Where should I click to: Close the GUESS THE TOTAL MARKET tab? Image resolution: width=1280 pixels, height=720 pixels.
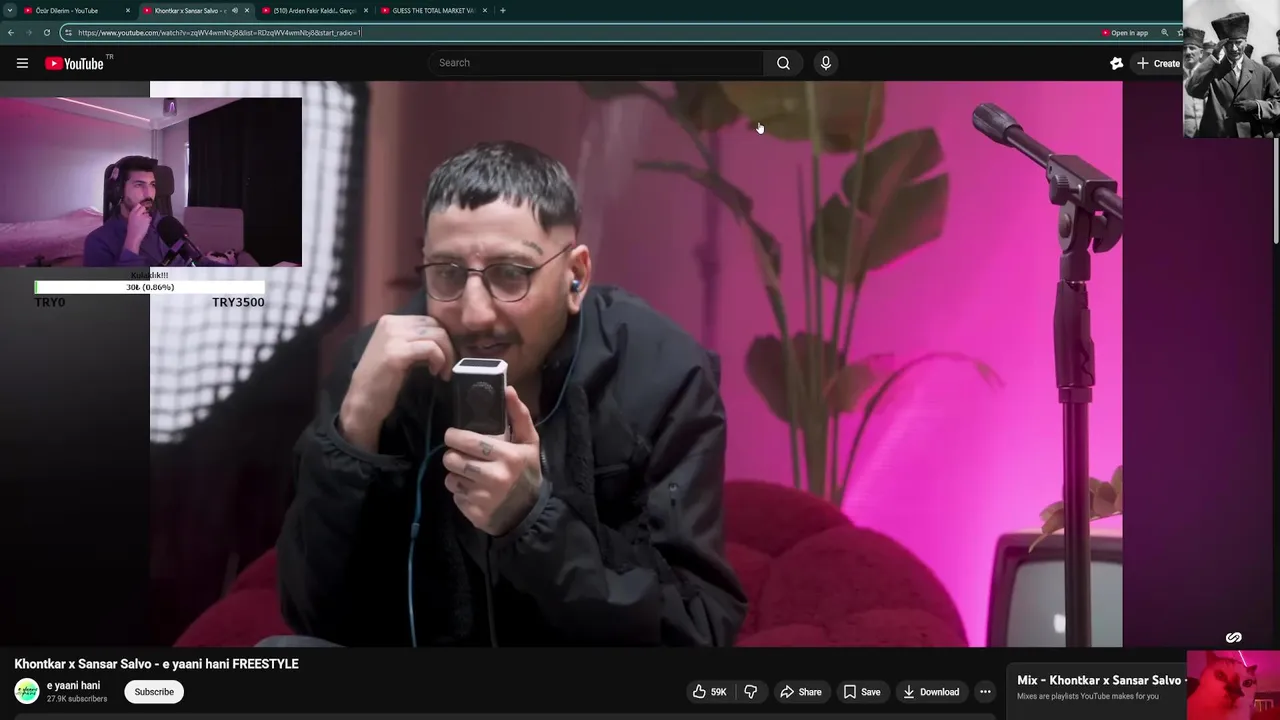[485, 11]
